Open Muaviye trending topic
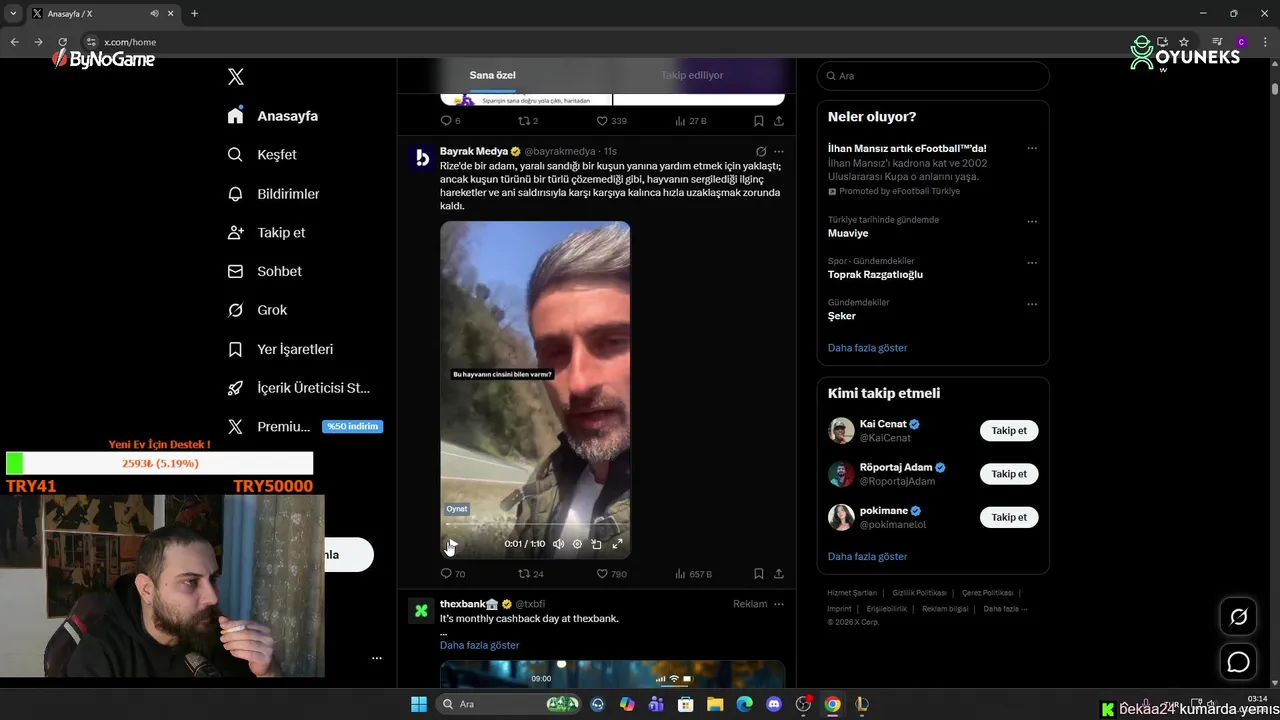Viewport: 1280px width, 720px height. click(x=848, y=233)
